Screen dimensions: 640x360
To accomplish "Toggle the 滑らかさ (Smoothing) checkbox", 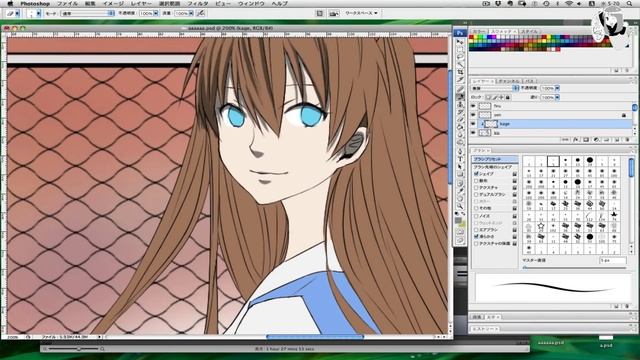I will (x=476, y=236).
